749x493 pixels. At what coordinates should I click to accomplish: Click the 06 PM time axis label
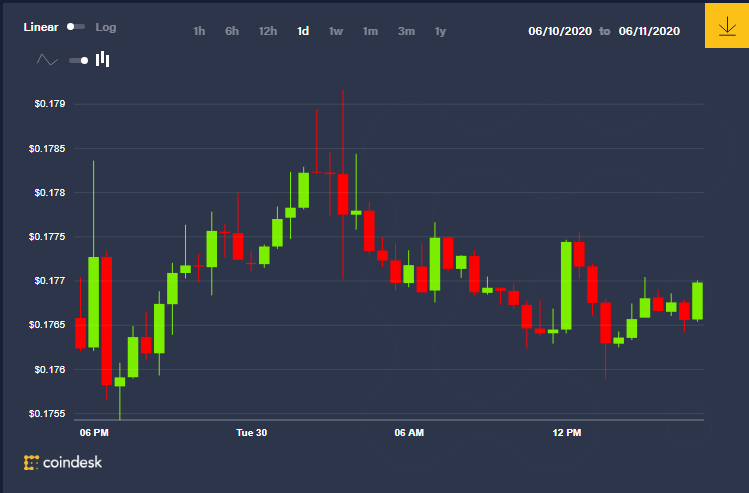tap(94, 433)
